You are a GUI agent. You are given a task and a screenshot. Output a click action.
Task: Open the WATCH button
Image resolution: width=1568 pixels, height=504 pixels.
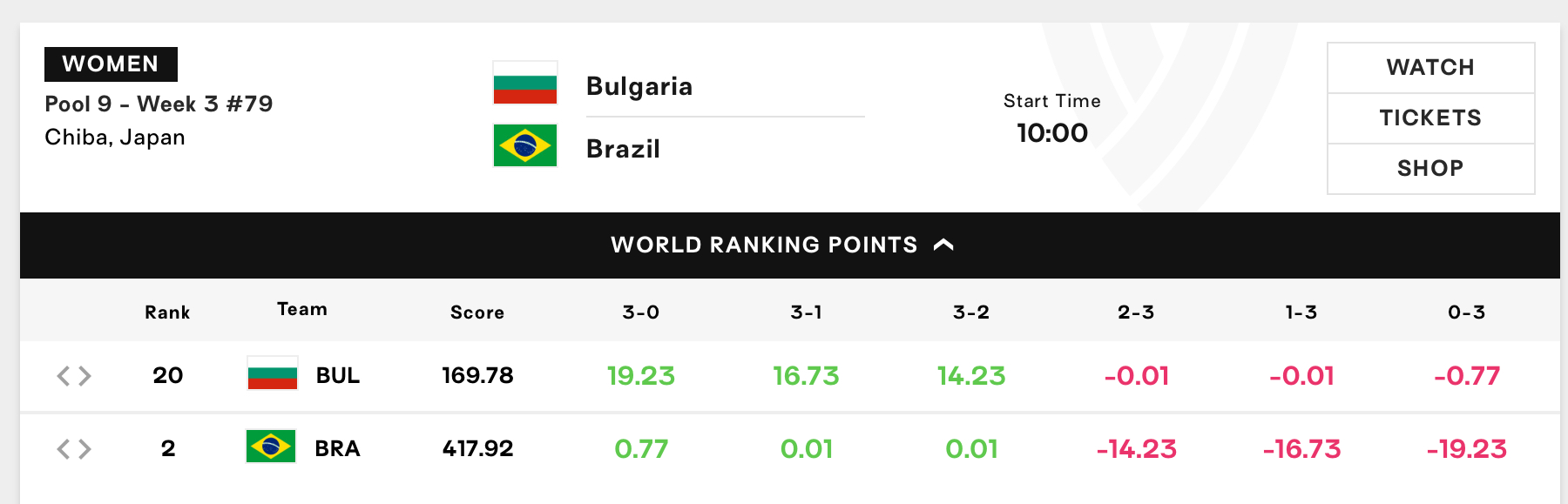(1430, 68)
